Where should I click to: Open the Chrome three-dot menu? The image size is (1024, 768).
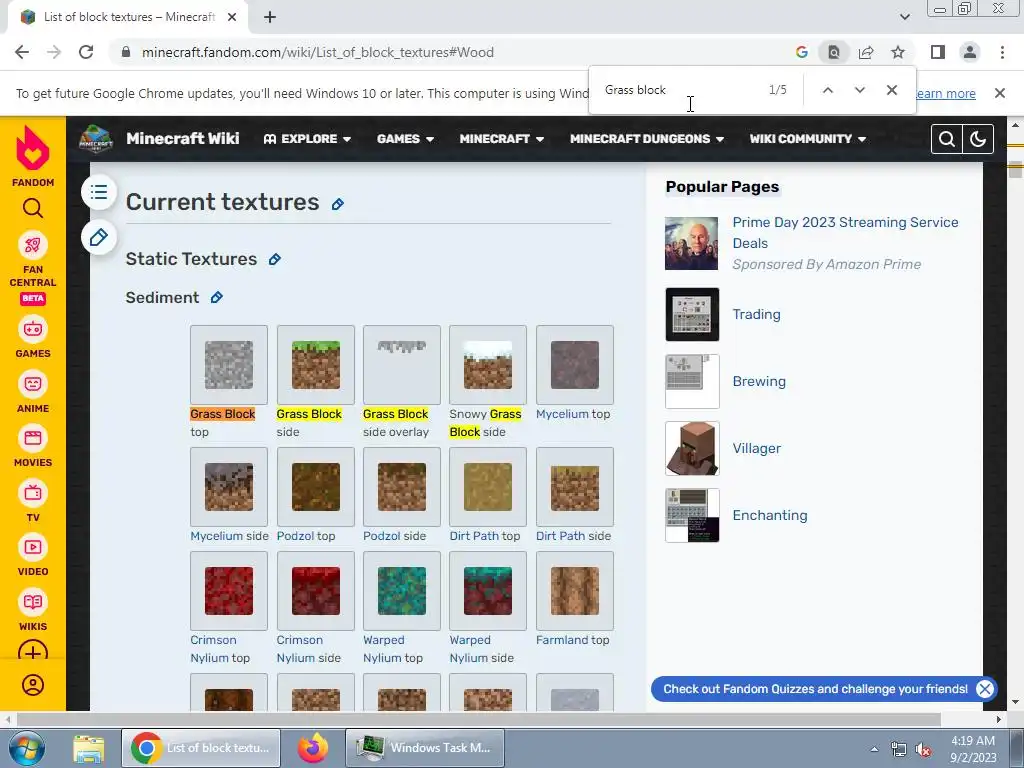pyautogui.click(x=1002, y=52)
